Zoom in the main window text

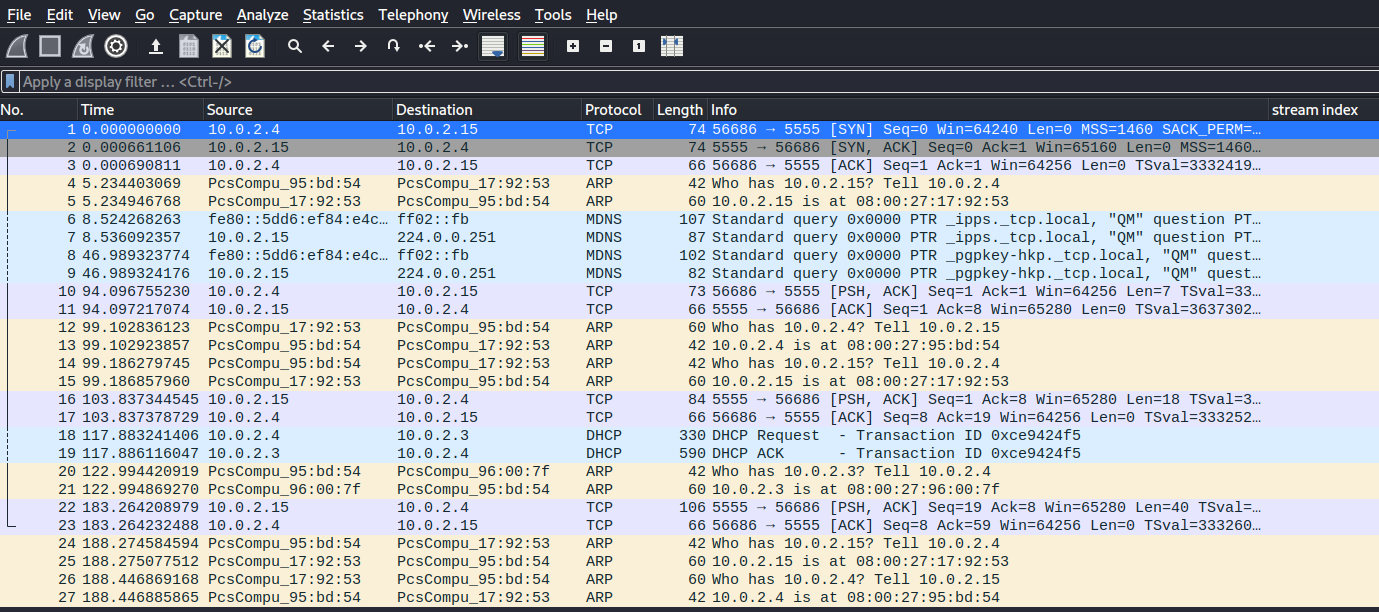[x=572, y=46]
